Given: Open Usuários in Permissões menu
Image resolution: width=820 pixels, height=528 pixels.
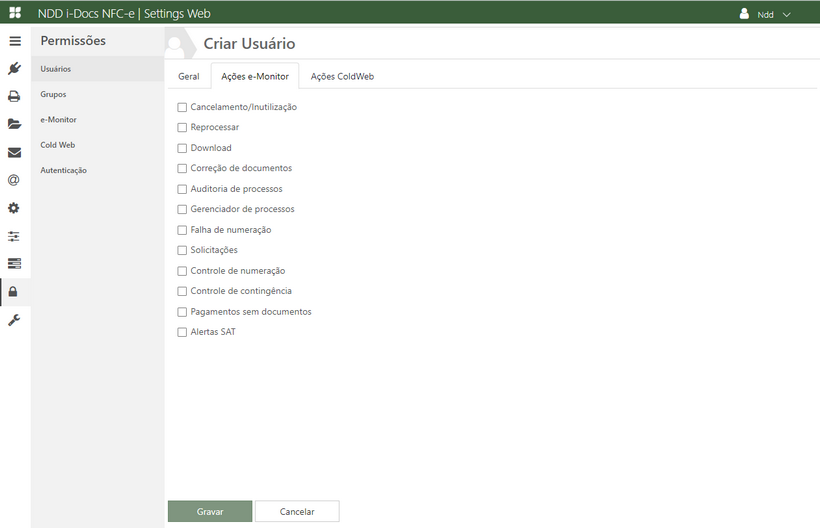Looking at the screenshot, I should tap(97, 69).
